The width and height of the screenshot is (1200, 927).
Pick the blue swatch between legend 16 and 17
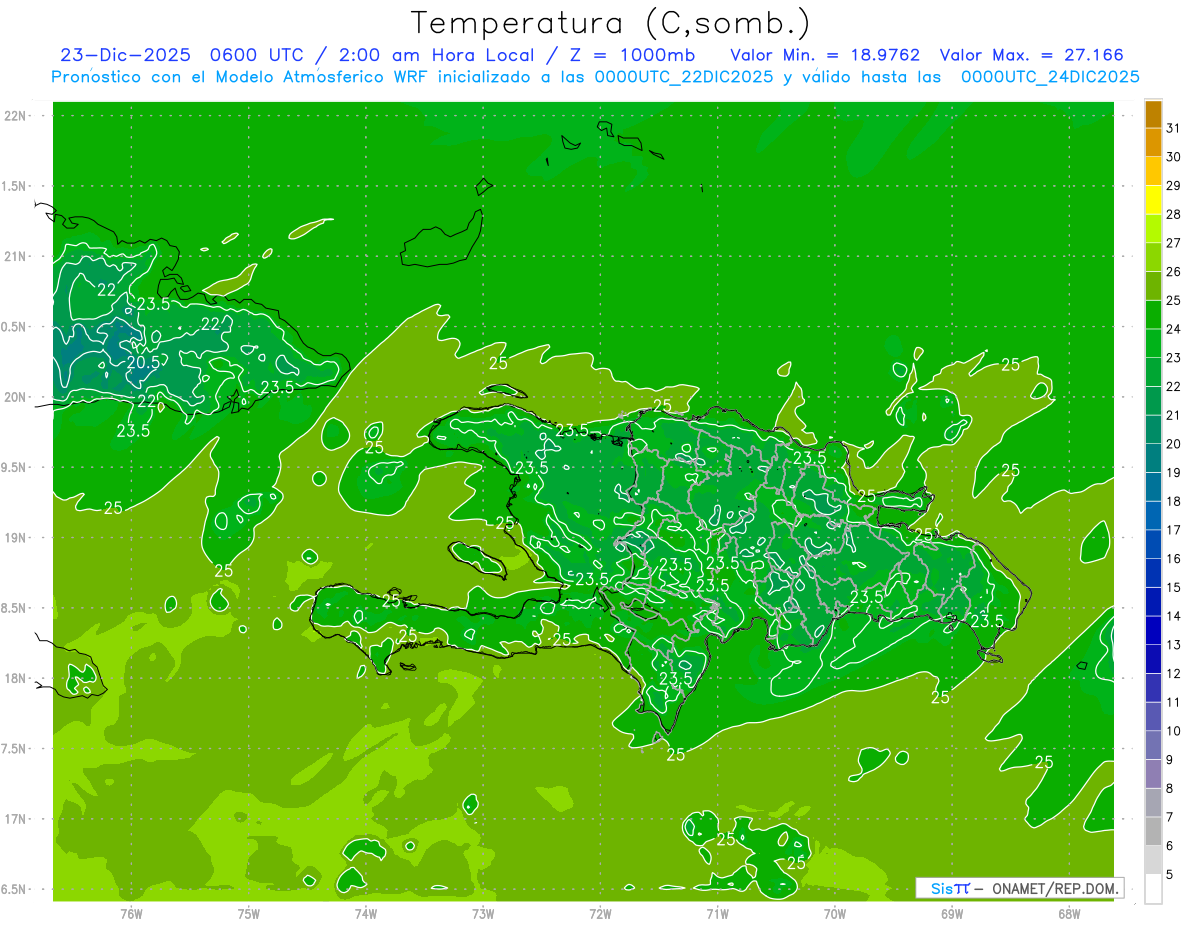pyautogui.click(x=1153, y=544)
